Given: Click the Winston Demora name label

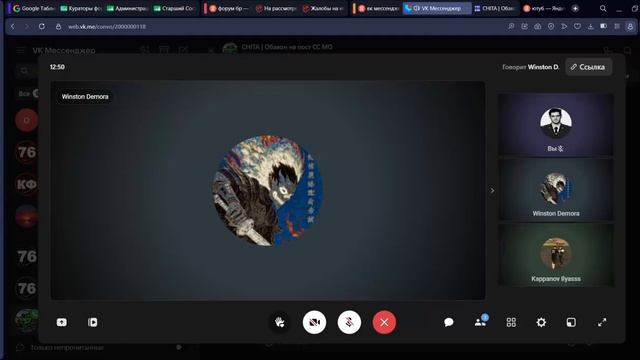Looking at the screenshot, I should click(85, 97).
